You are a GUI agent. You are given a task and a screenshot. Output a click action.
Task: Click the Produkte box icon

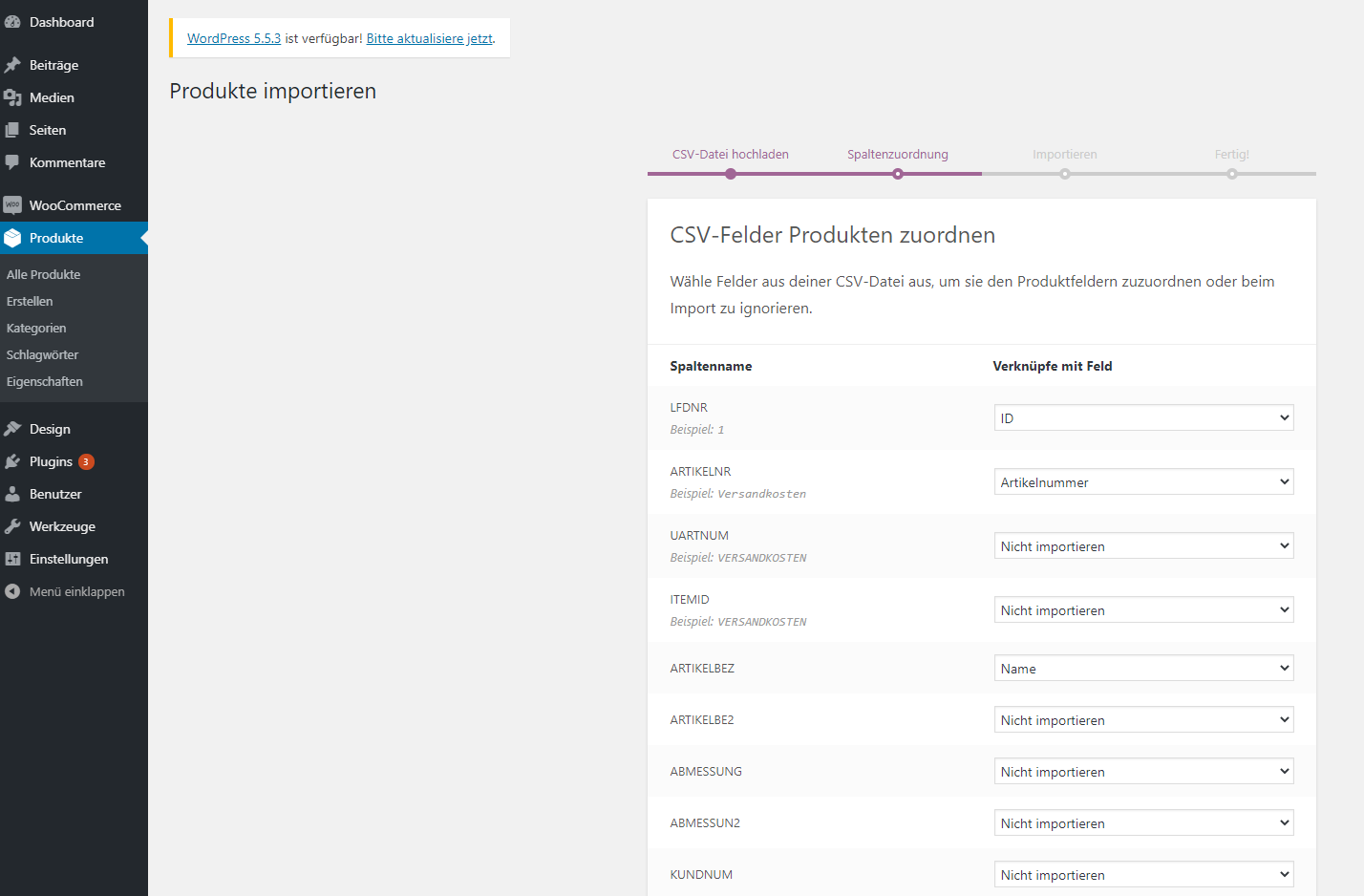12,238
